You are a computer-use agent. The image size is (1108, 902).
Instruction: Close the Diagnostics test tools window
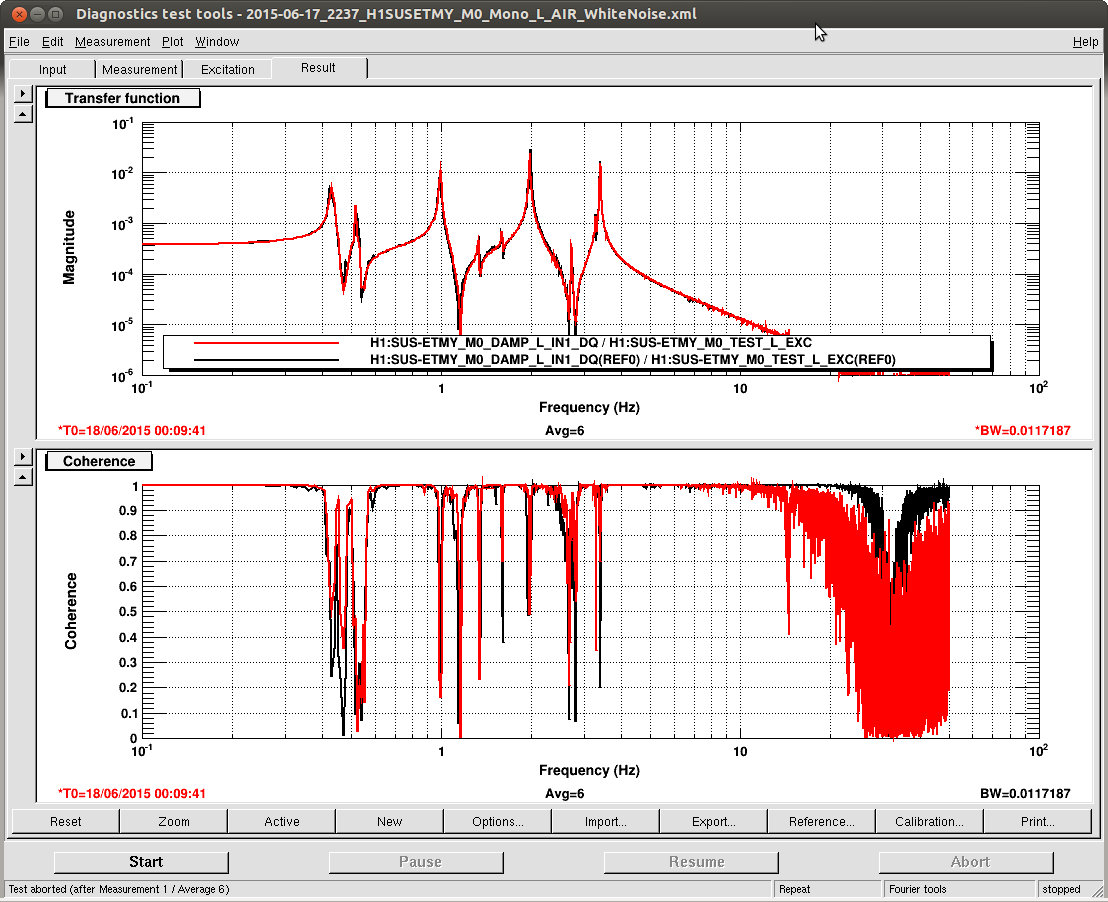pos(19,14)
